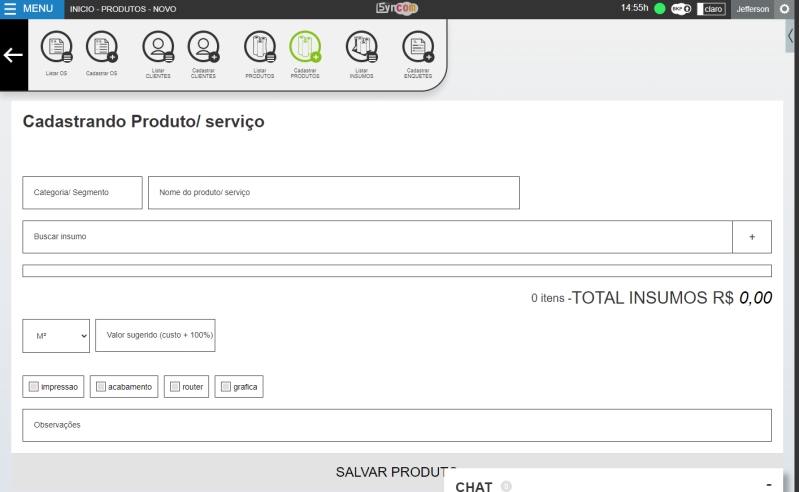Image resolution: width=799 pixels, height=492 pixels.
Task: Click the SALVAR PRODUTO button
Action: (x=395, y=471)
